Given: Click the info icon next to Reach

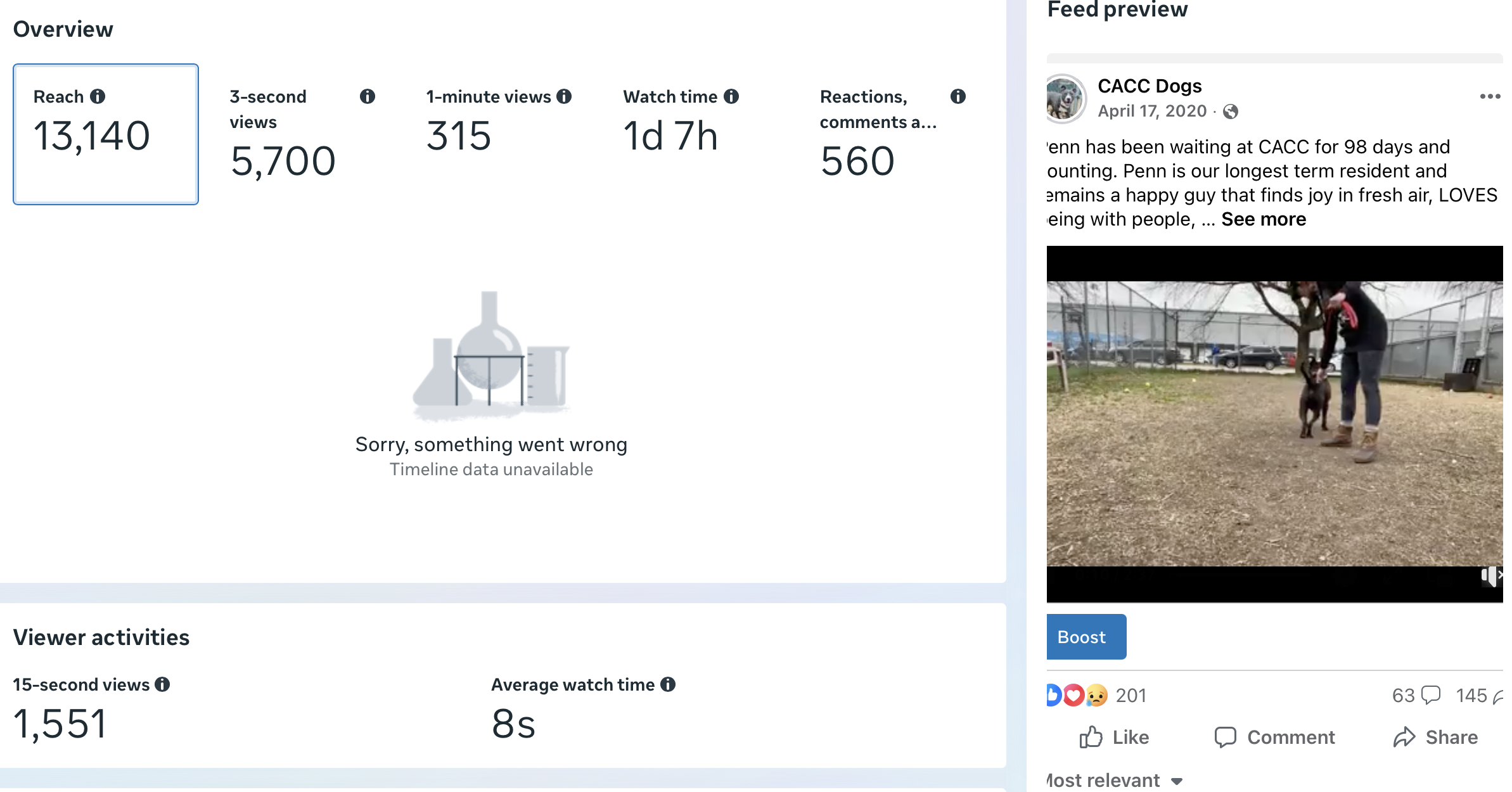Looking at the screenshot, I should tap(98, 96).
